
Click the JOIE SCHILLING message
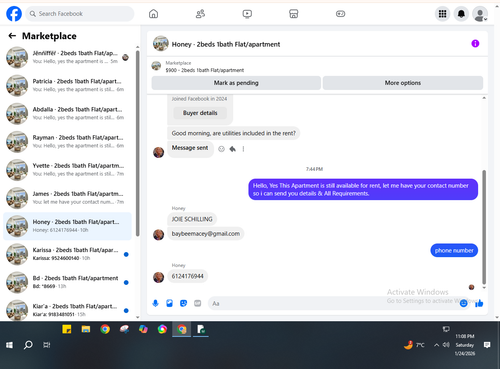click(192, 219)
